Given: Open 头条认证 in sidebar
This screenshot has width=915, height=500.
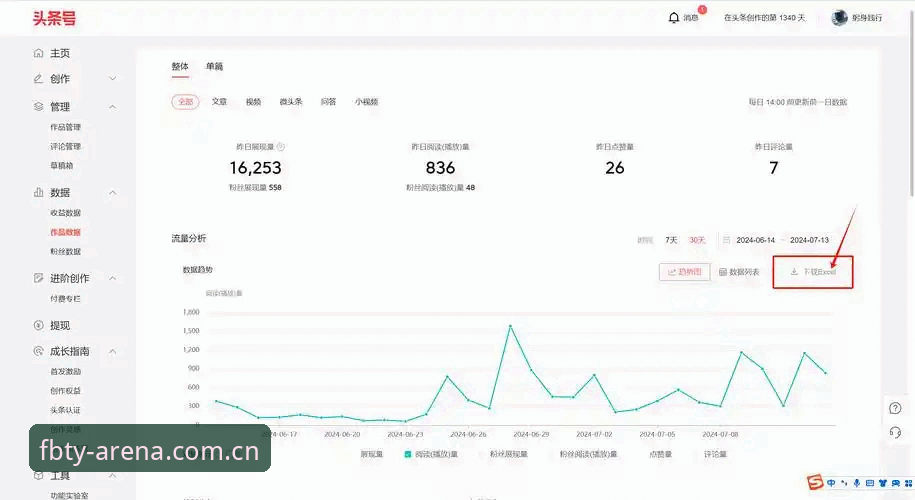Looking at the screenshot, I should [65, 410].
